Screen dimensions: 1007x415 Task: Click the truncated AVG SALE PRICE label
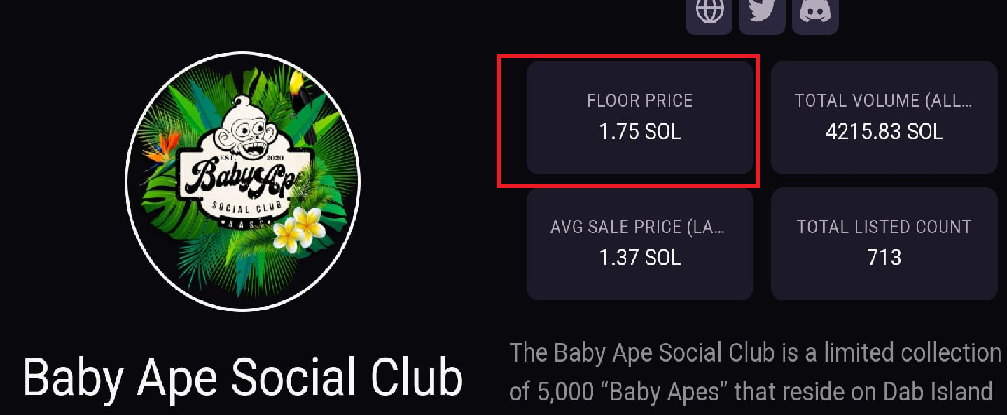point(640,227)
